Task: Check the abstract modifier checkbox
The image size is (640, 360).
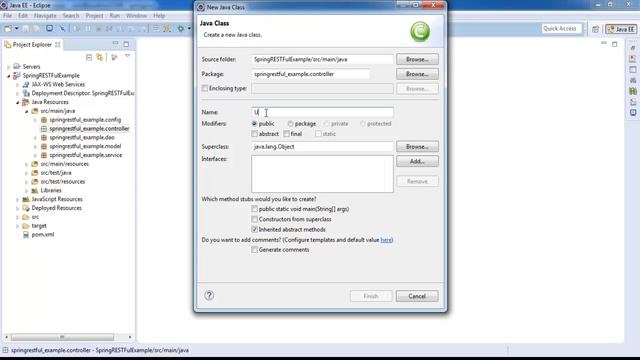Action: (x=254, y=133)
